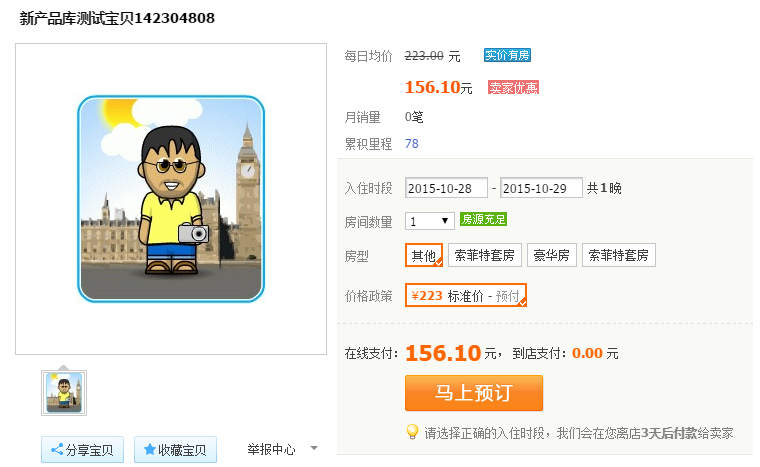This screenshot has height=467, width=760.
Task: Click the share icon beside 分享宝贝
Action: (57, 450)
